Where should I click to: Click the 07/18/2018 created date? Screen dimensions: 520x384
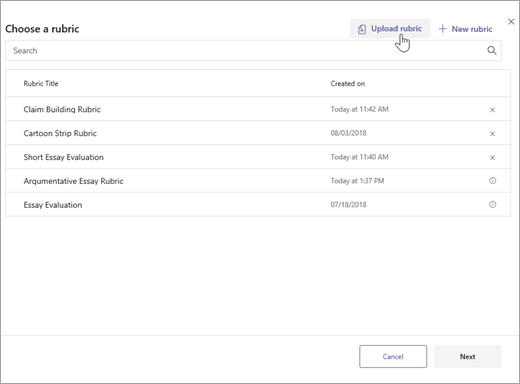point(348,205)
